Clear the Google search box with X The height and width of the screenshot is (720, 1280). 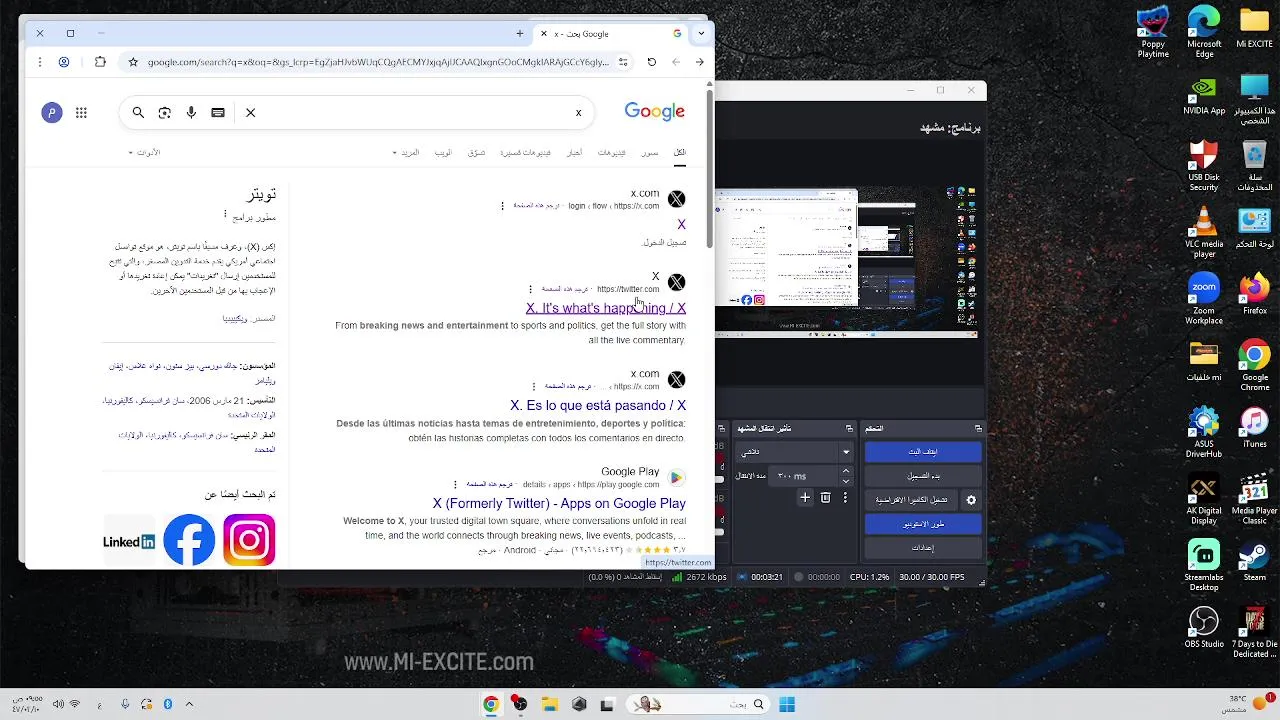[x=251, y=113]
